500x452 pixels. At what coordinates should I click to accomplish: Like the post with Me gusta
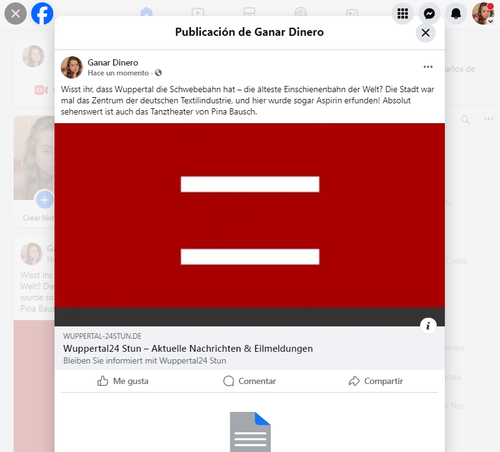tap(123, 381)
